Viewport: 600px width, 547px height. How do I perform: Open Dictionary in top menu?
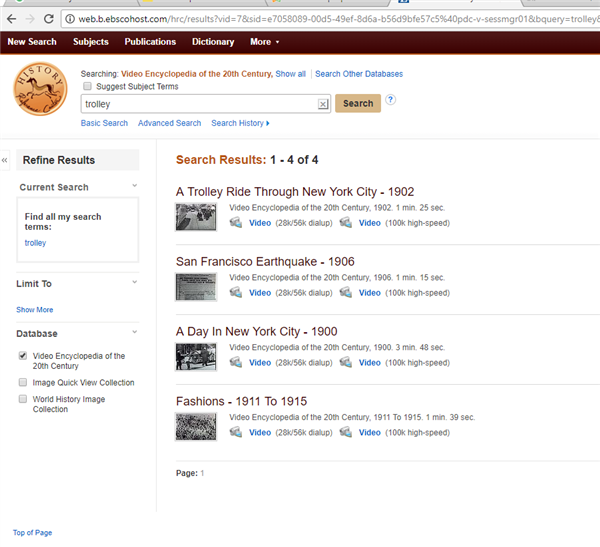pos(213,42)
